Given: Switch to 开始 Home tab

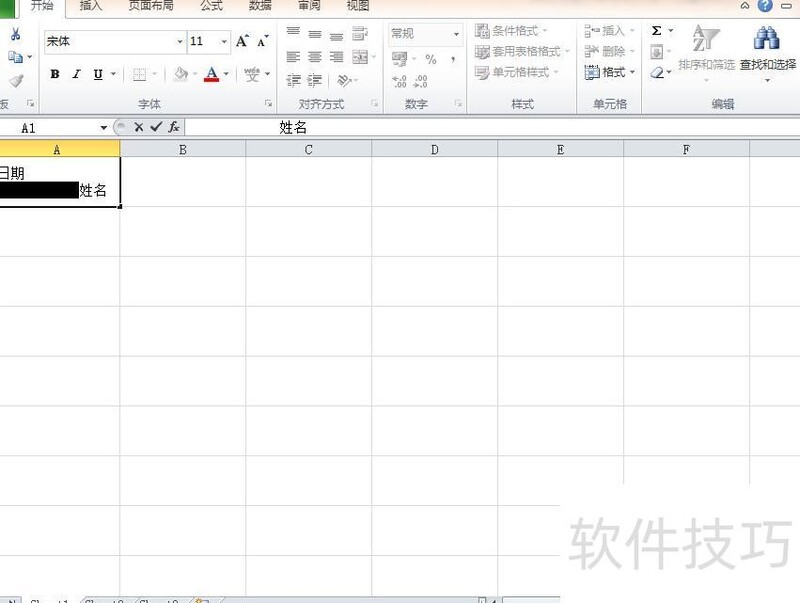Looking at the screenshot, I should pyautogui.click(x=42, y=6).
